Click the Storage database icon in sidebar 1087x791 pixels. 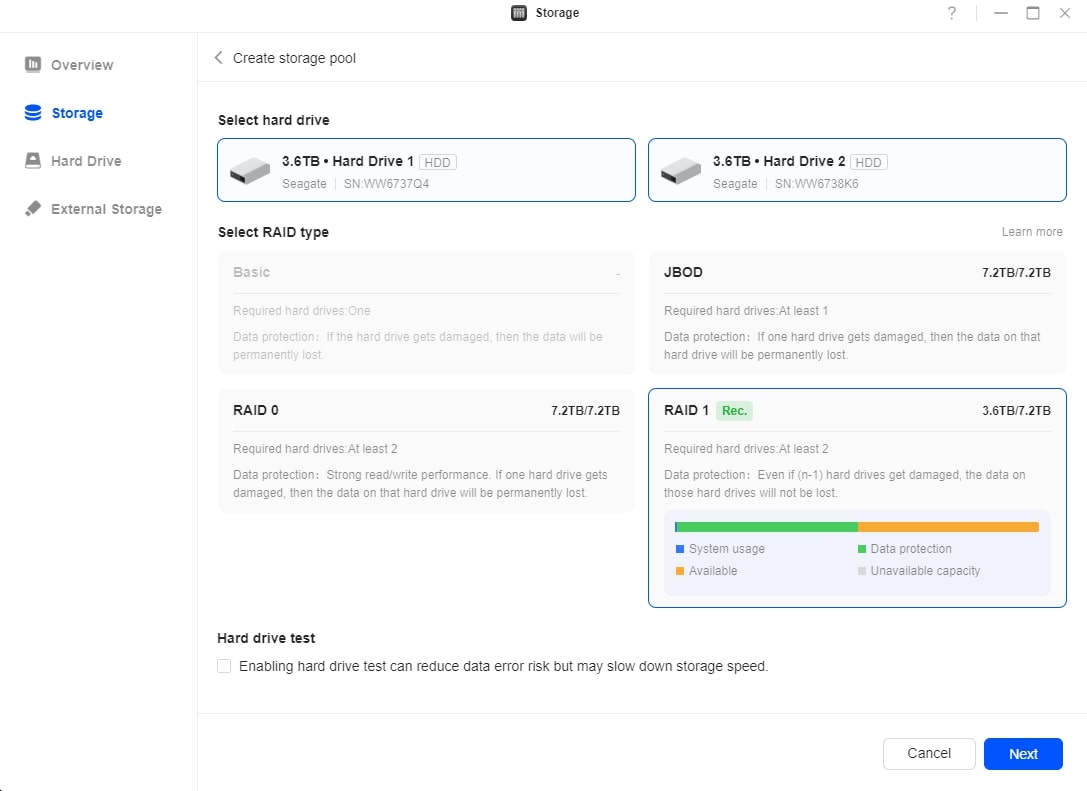(x=33, y=113)
